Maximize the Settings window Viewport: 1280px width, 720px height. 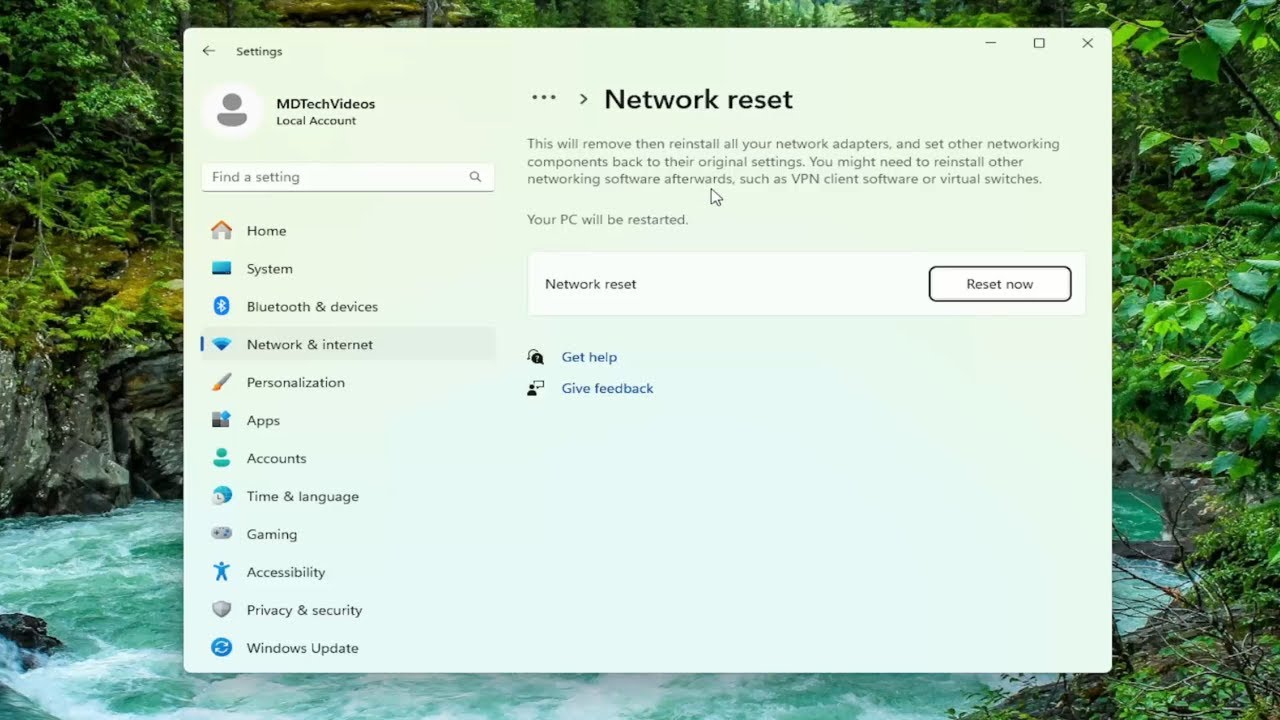[x=1039, y=43]
